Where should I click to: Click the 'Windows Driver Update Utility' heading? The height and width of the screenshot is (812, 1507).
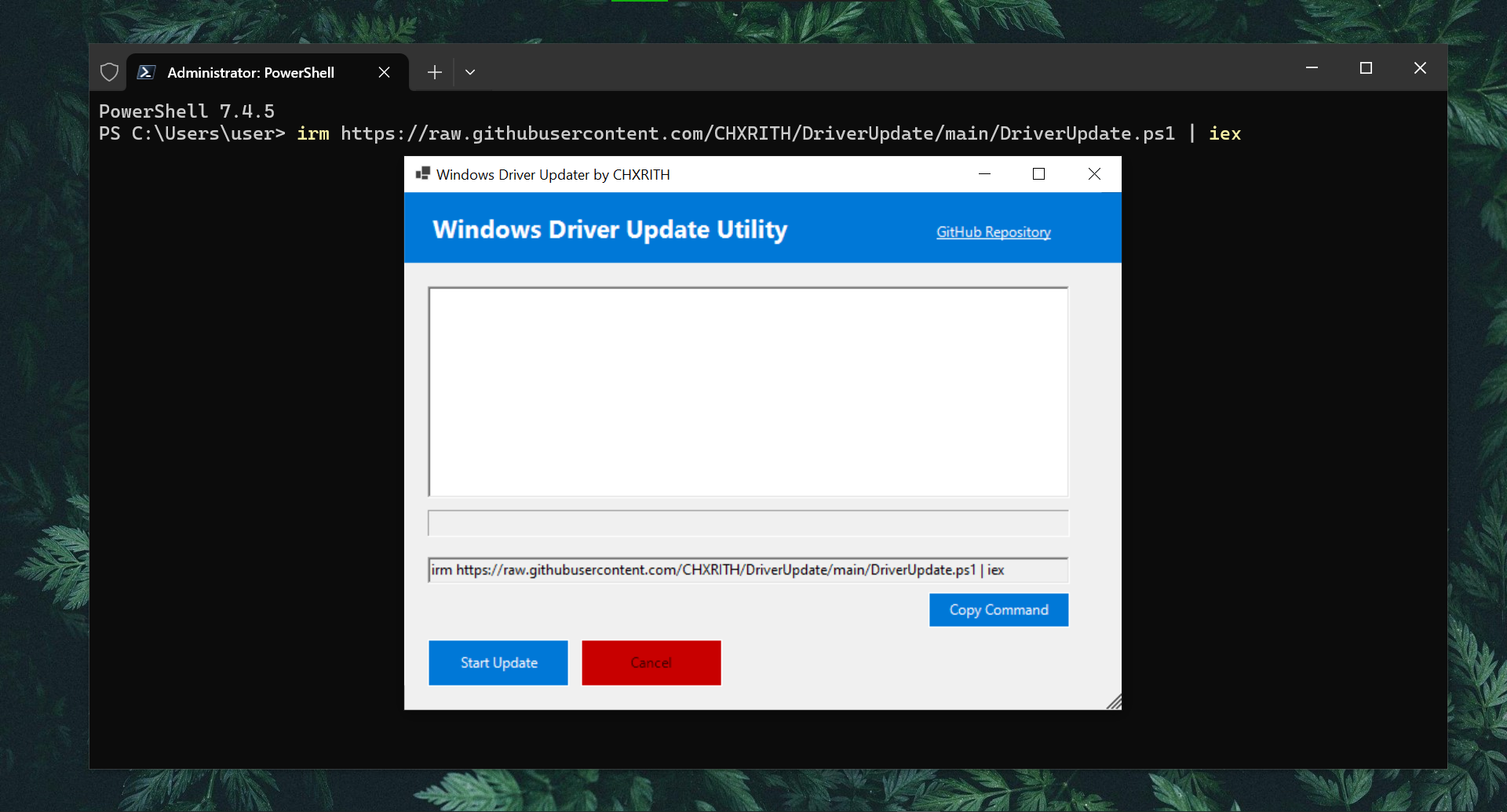(x=610, y=230)
